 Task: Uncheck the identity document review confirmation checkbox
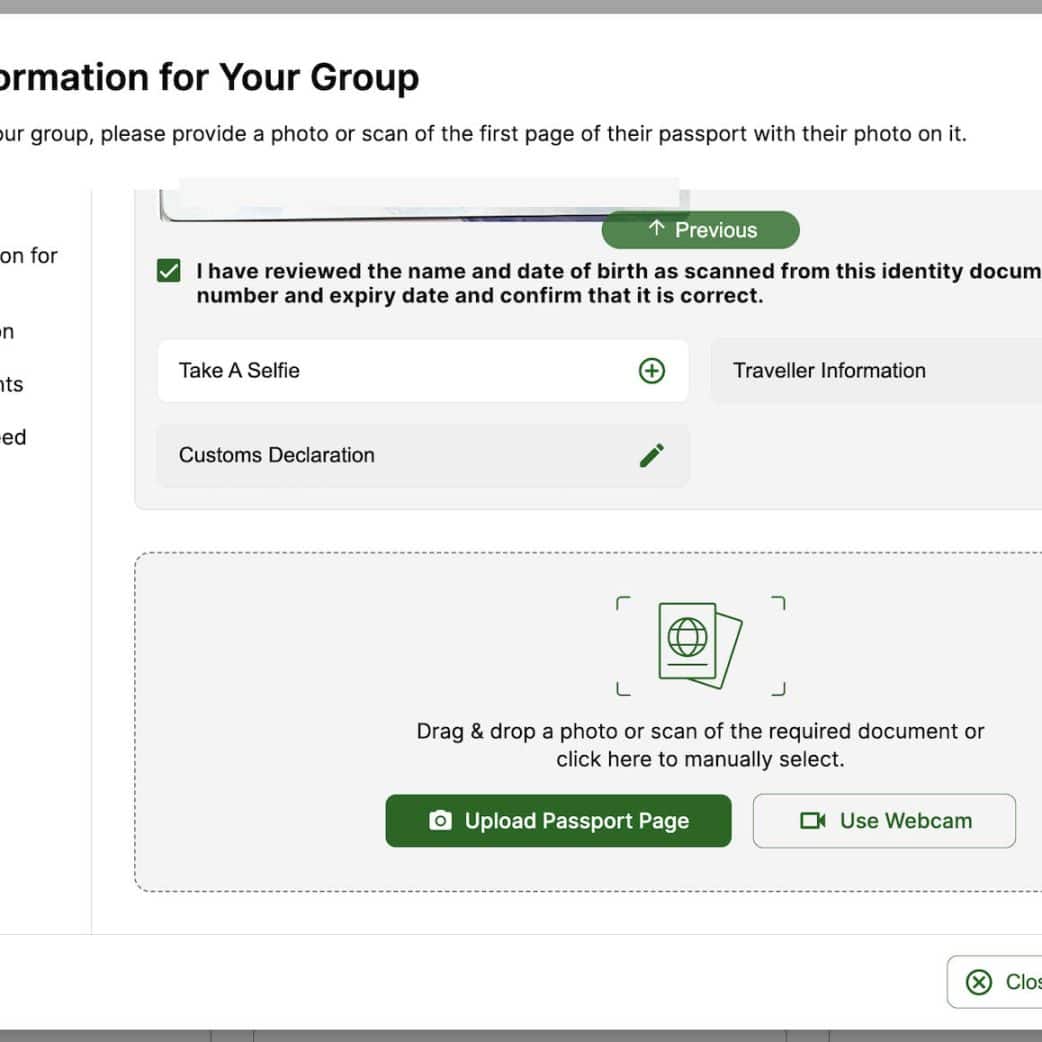(x=169, y=271)
